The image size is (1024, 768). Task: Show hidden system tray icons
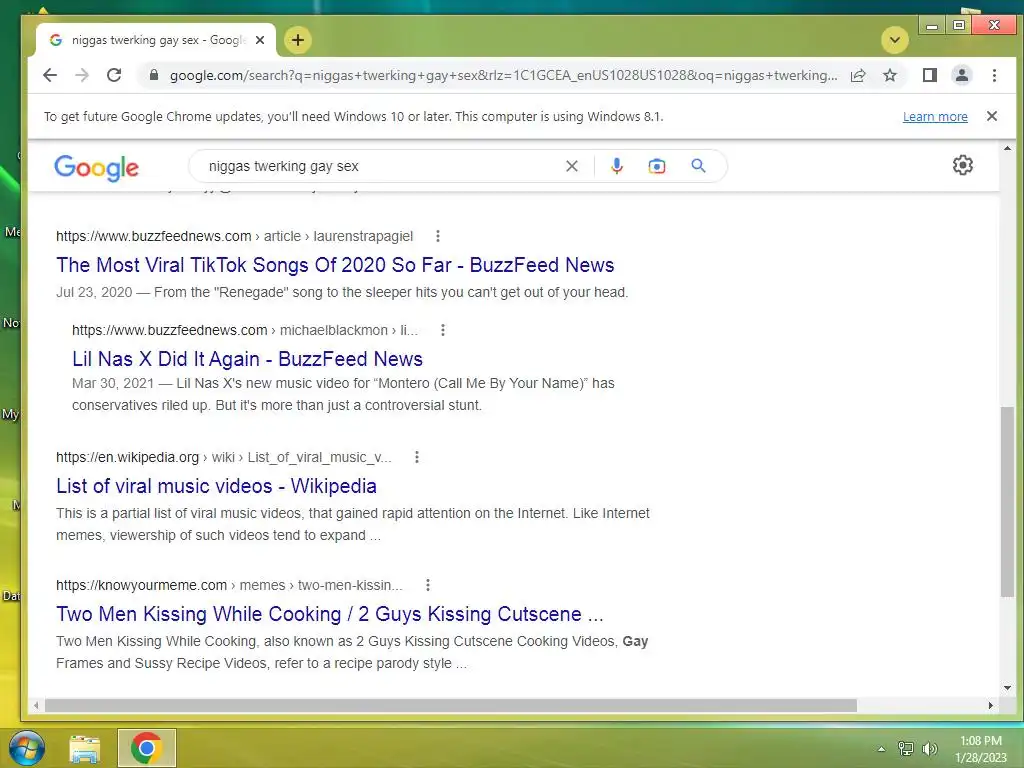(881, 749)
